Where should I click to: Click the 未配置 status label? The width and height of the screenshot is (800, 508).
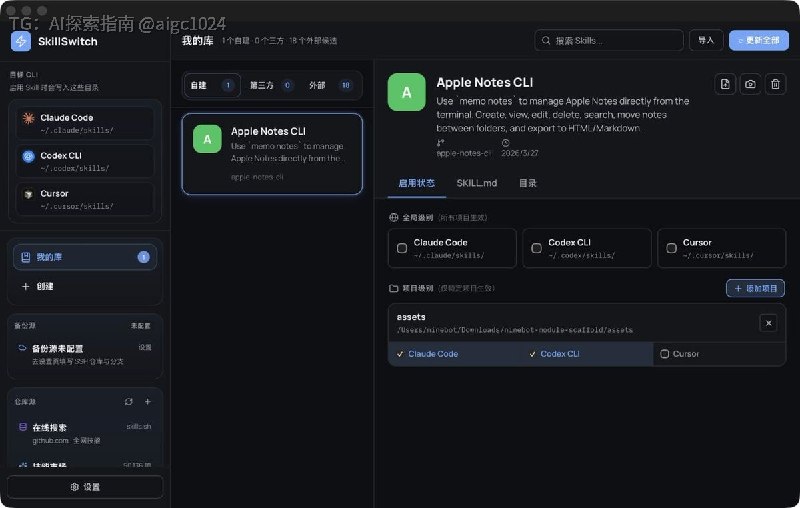140,325
